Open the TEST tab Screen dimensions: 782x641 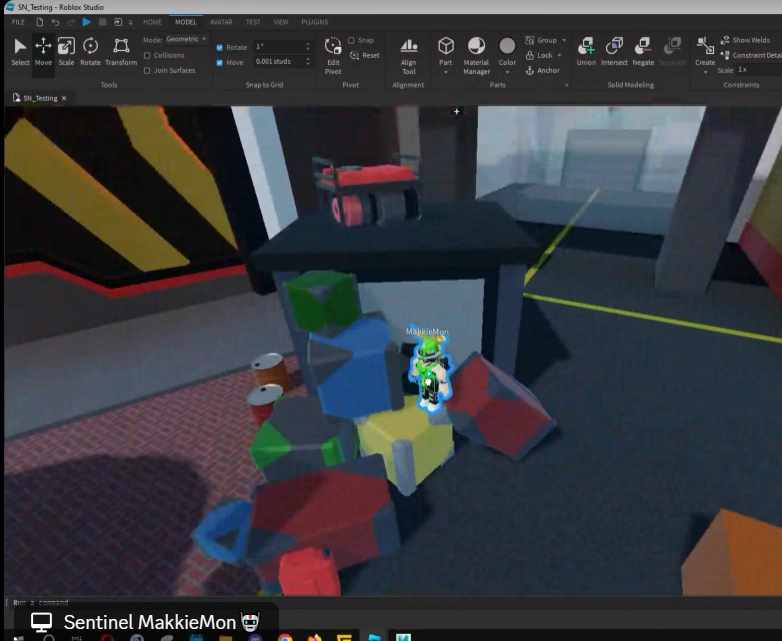253,22
